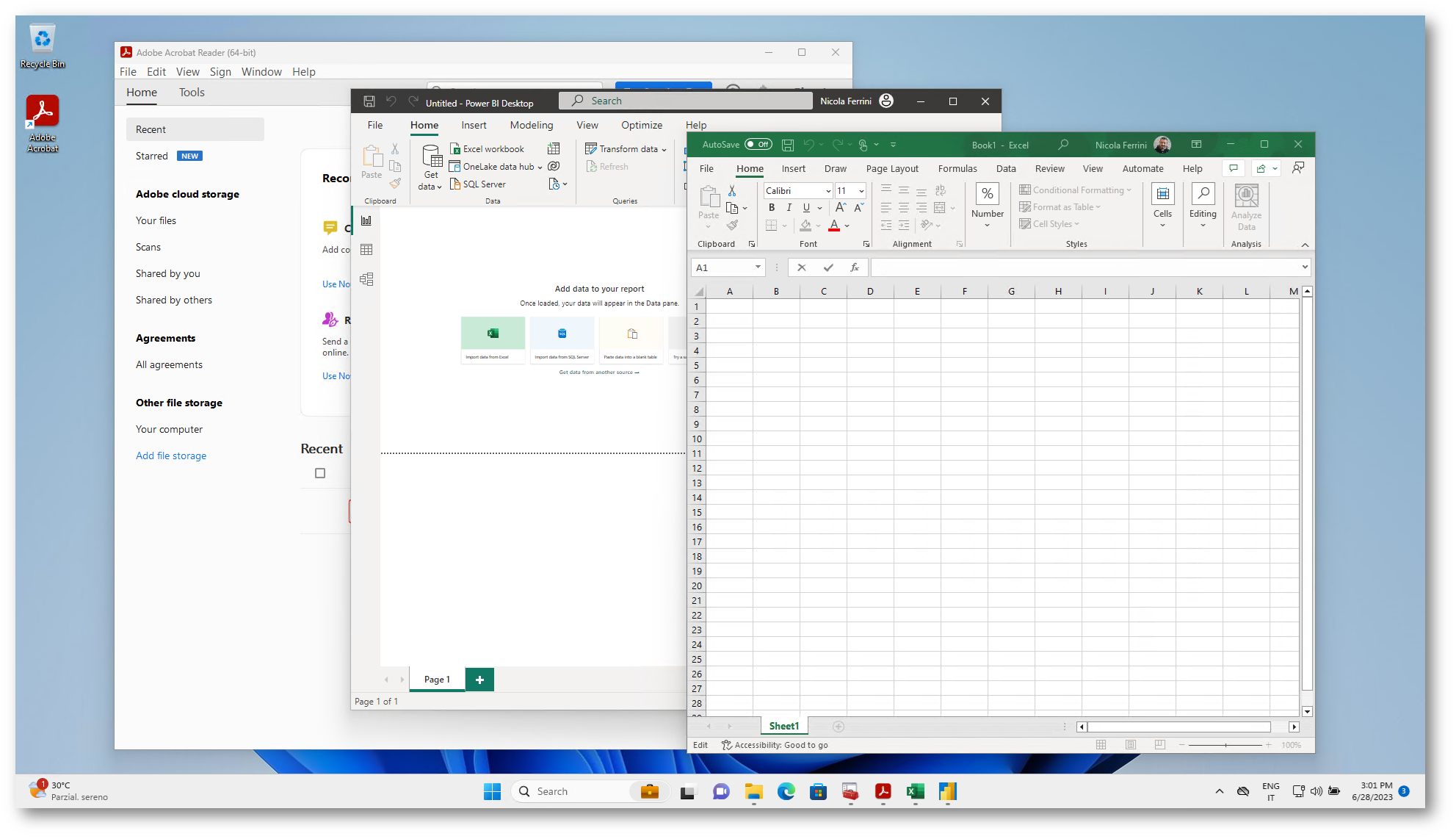Open Formulas tab in Excel
This screenshot has width=1456, height=839.
(x=957, y=168)
